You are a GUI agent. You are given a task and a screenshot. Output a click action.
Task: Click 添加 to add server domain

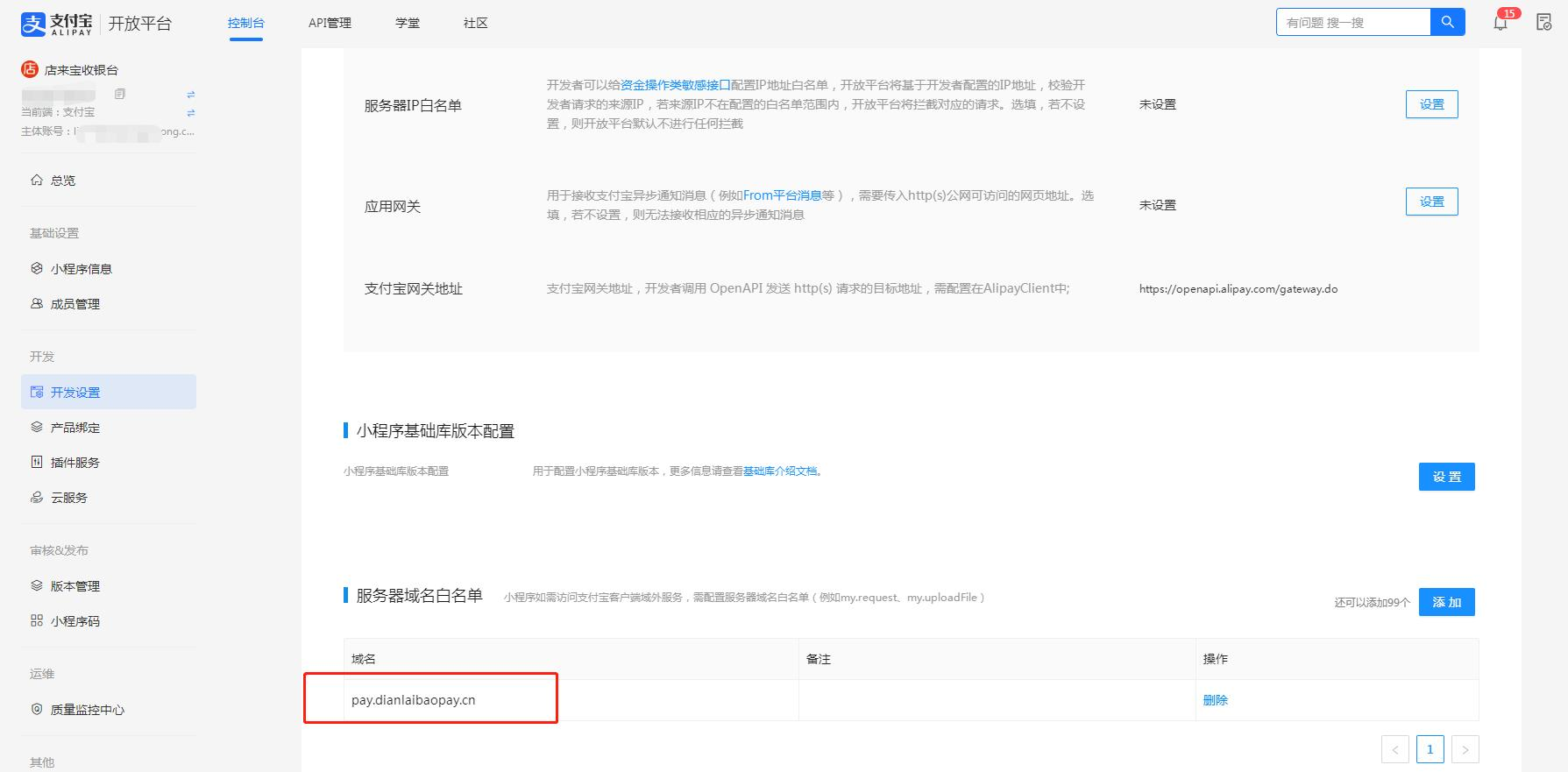point(1446,602)
